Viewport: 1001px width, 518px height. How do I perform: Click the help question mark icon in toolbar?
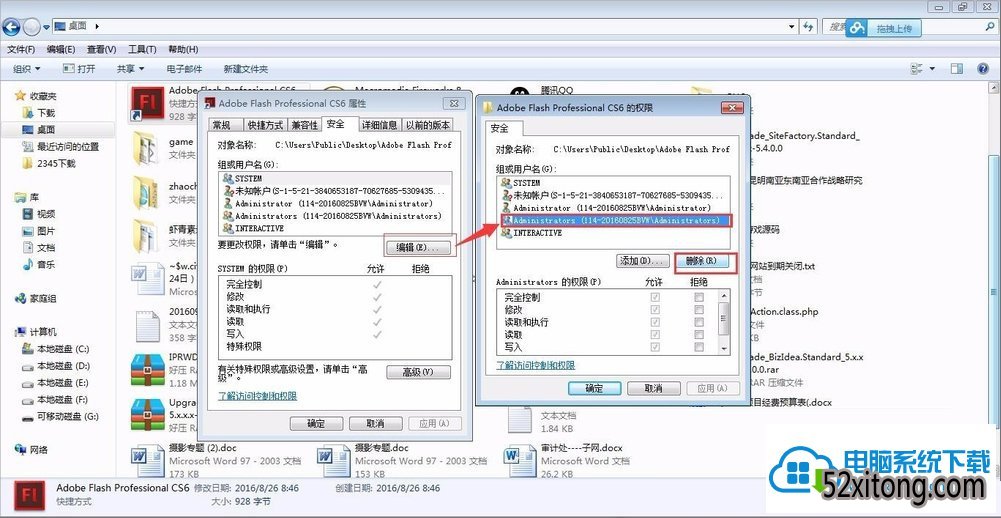[x=984, y=68]
